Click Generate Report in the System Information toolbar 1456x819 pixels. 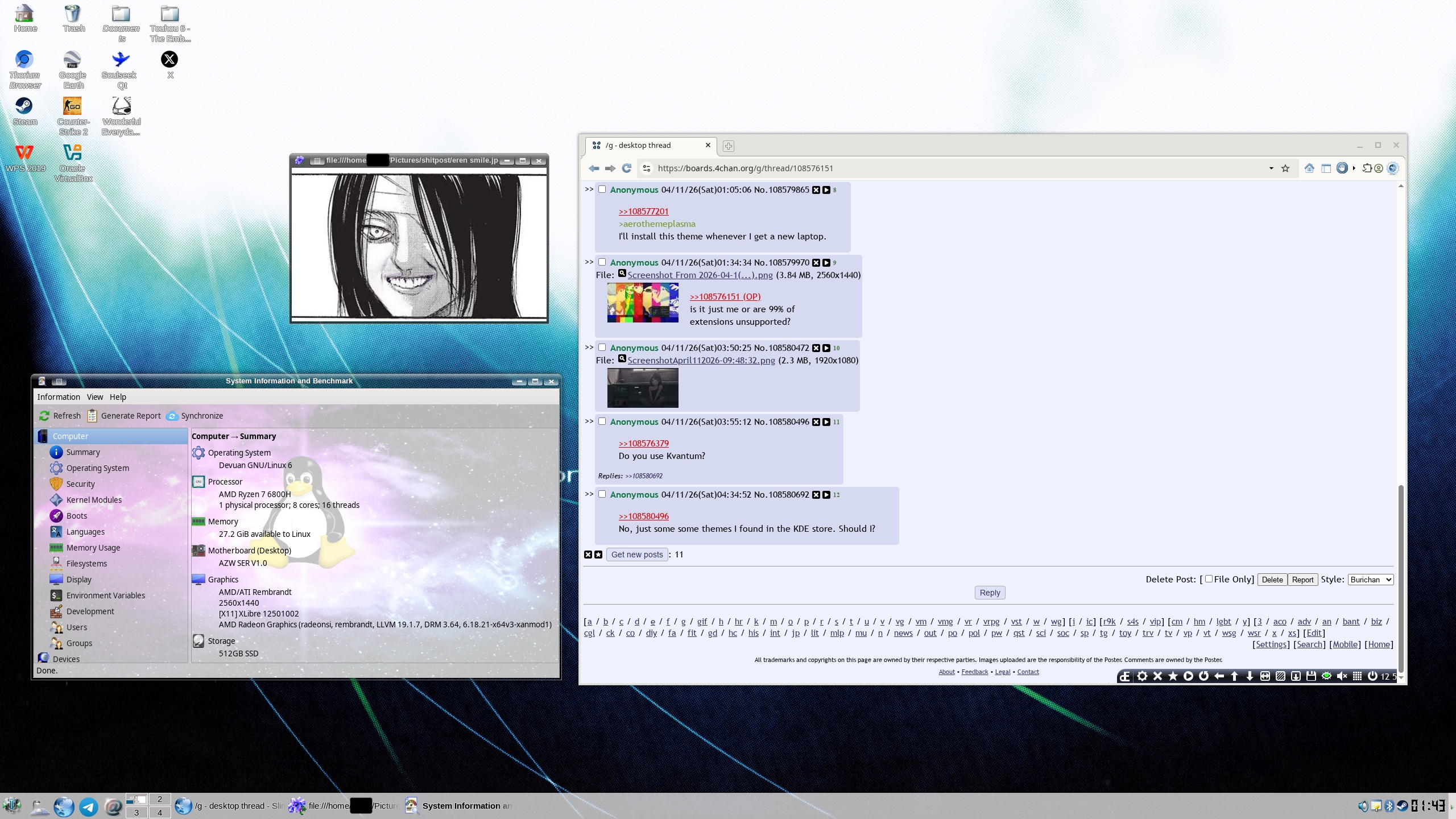(x=124, y=416)
